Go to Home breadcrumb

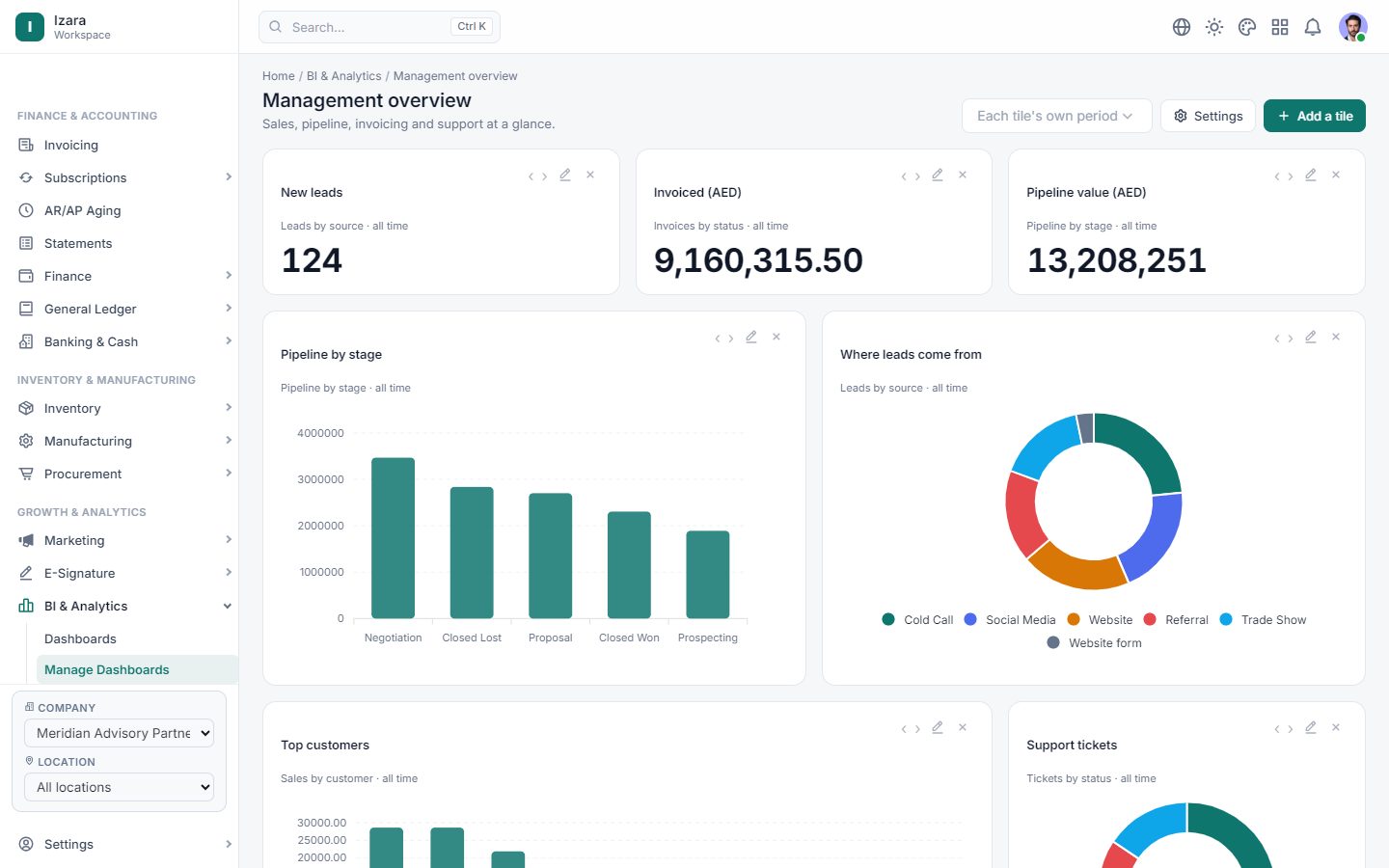[279, 76]
